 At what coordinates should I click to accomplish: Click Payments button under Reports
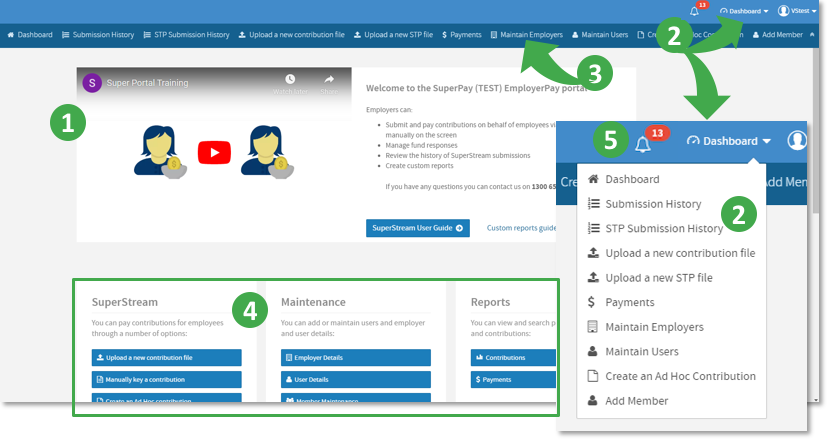513,380
